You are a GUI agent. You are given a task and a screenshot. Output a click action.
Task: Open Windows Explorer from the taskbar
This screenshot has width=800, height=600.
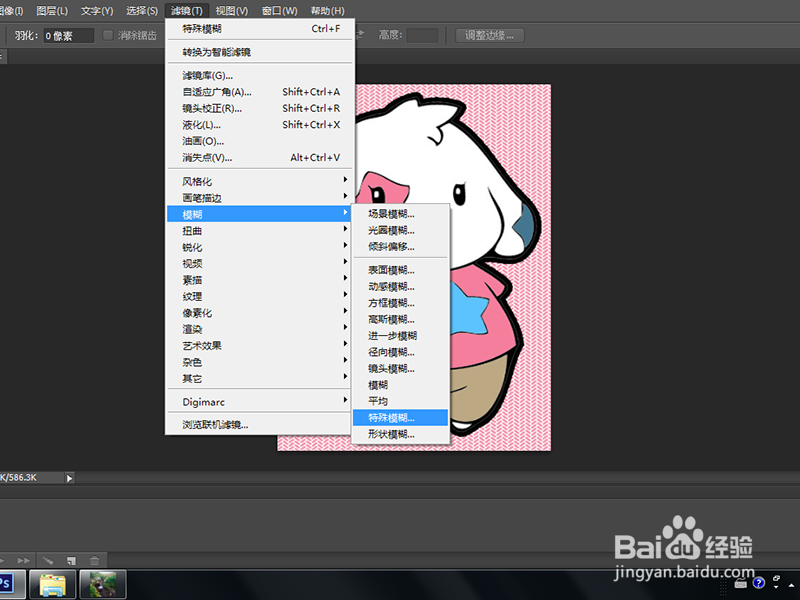(x=53, y=585)
